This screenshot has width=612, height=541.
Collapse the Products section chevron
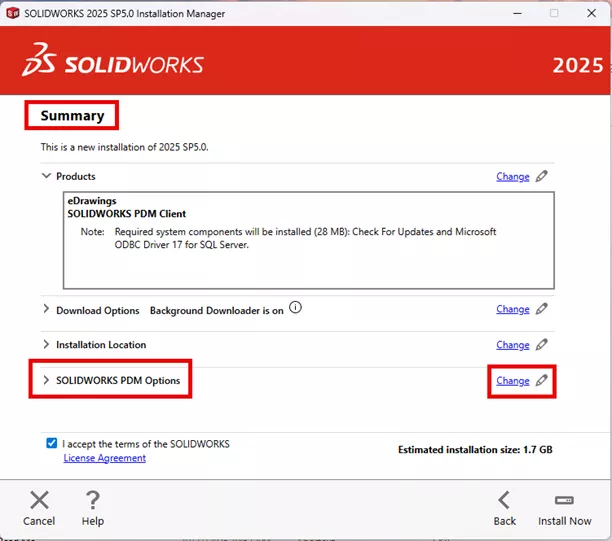tap(46, 176)
